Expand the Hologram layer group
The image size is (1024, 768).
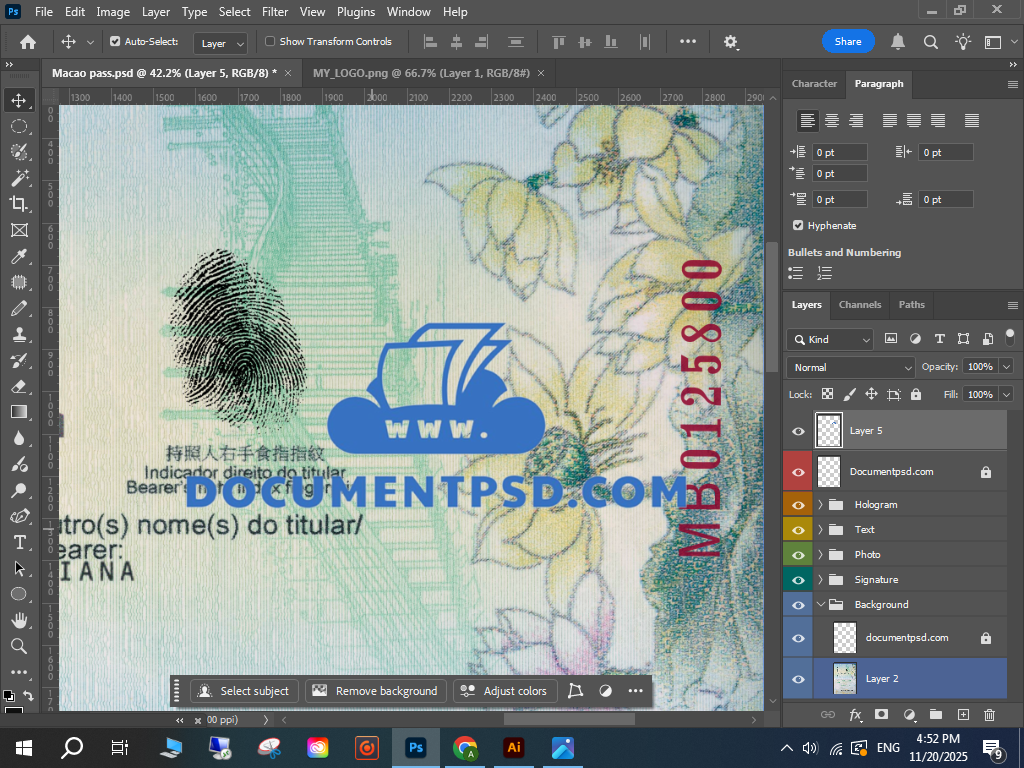(820, 505)
